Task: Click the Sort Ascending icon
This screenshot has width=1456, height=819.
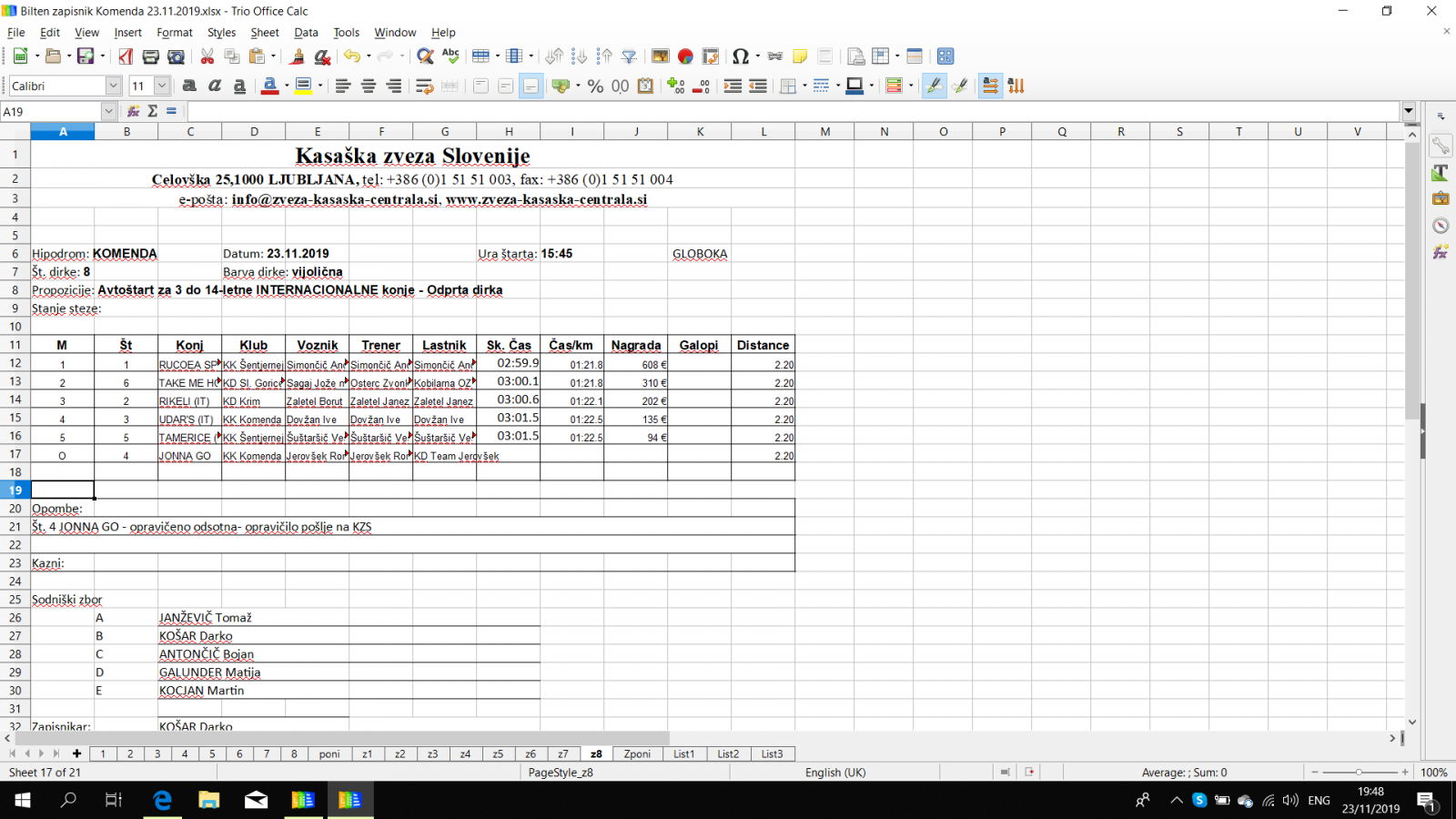Action: (579, 56)
